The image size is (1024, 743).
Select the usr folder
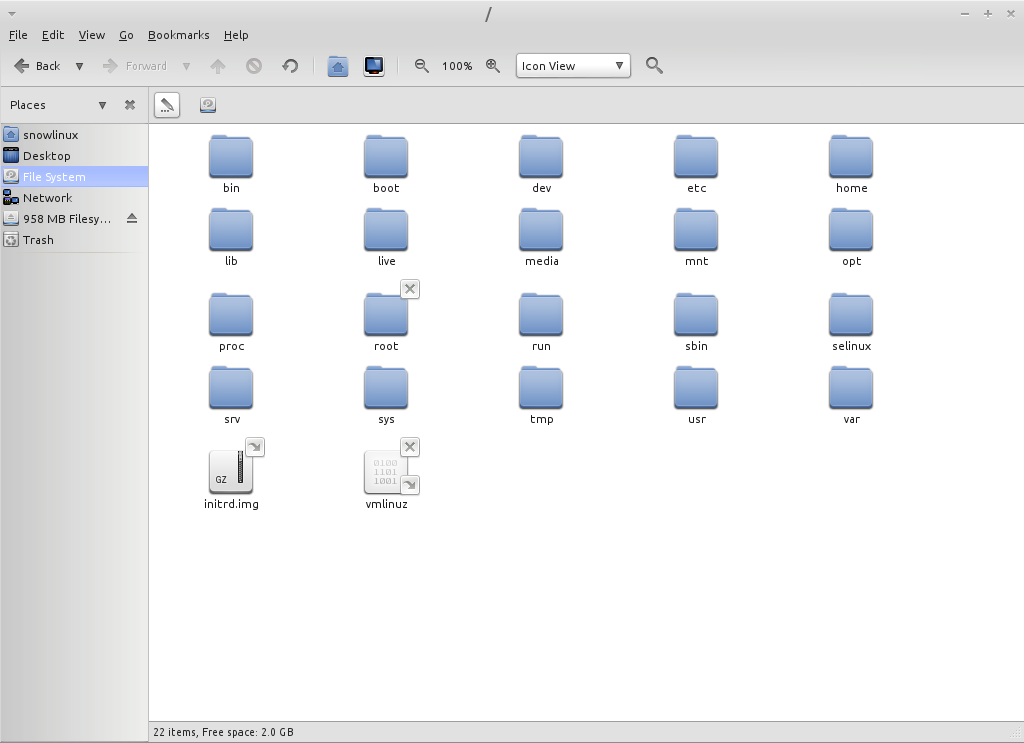[696, 396]
